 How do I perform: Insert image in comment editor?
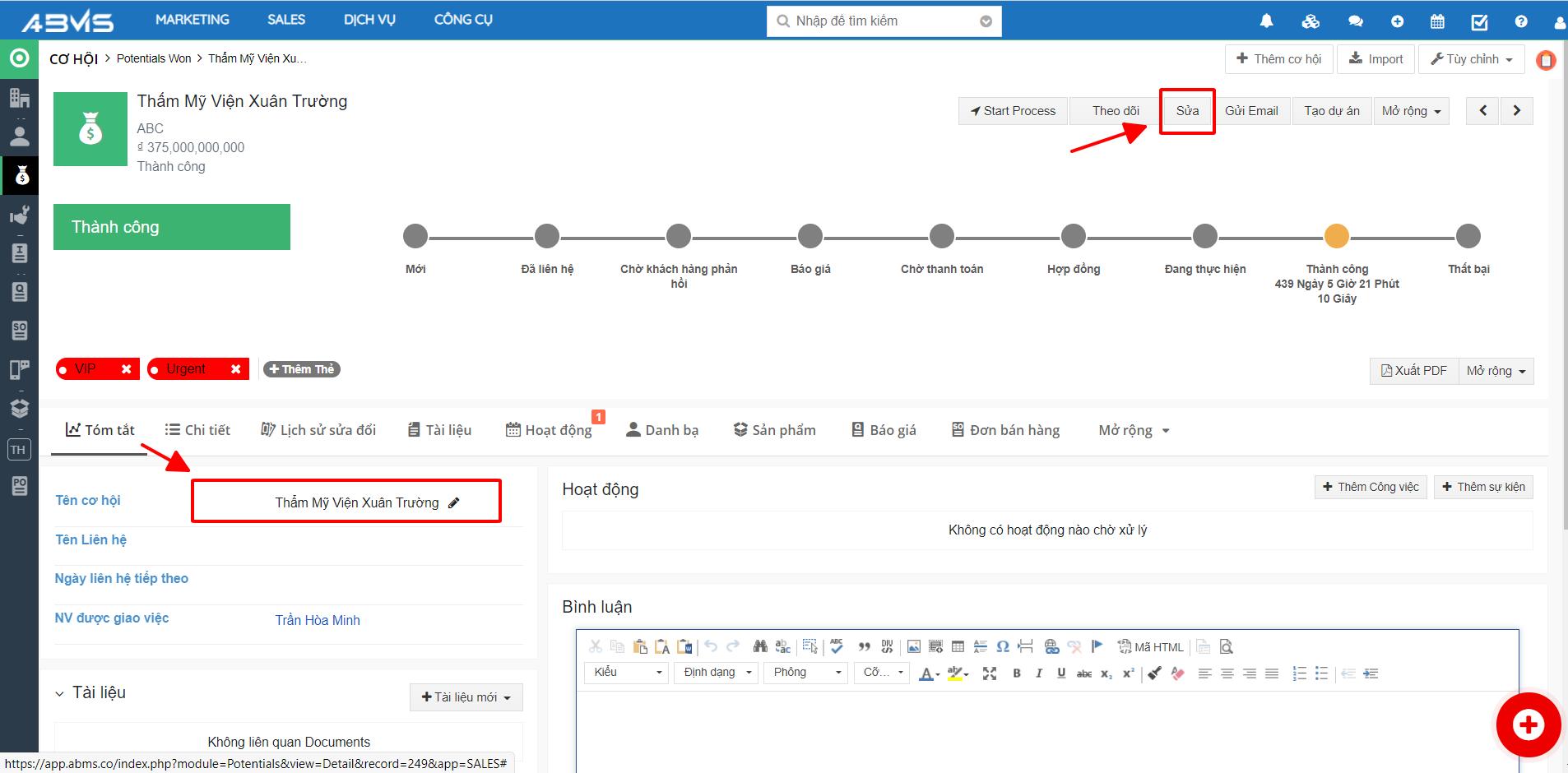[913, 647]
